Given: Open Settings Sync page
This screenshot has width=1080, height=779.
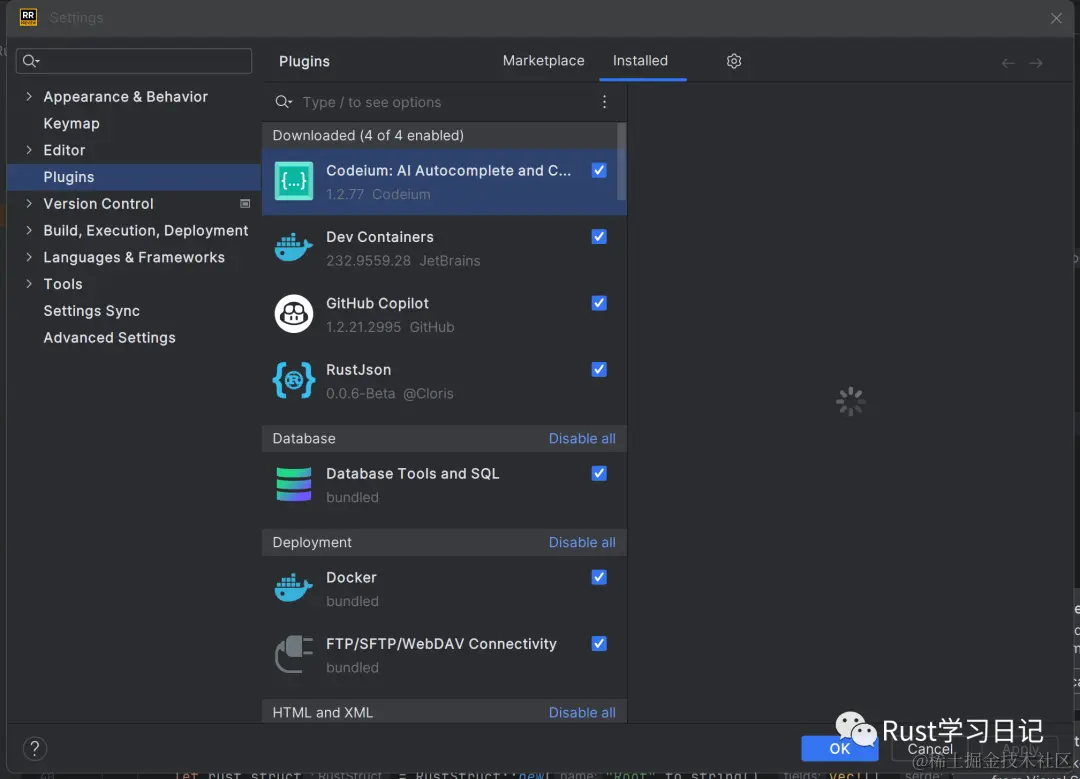Looking at the screenshot, I should (91, 311).
